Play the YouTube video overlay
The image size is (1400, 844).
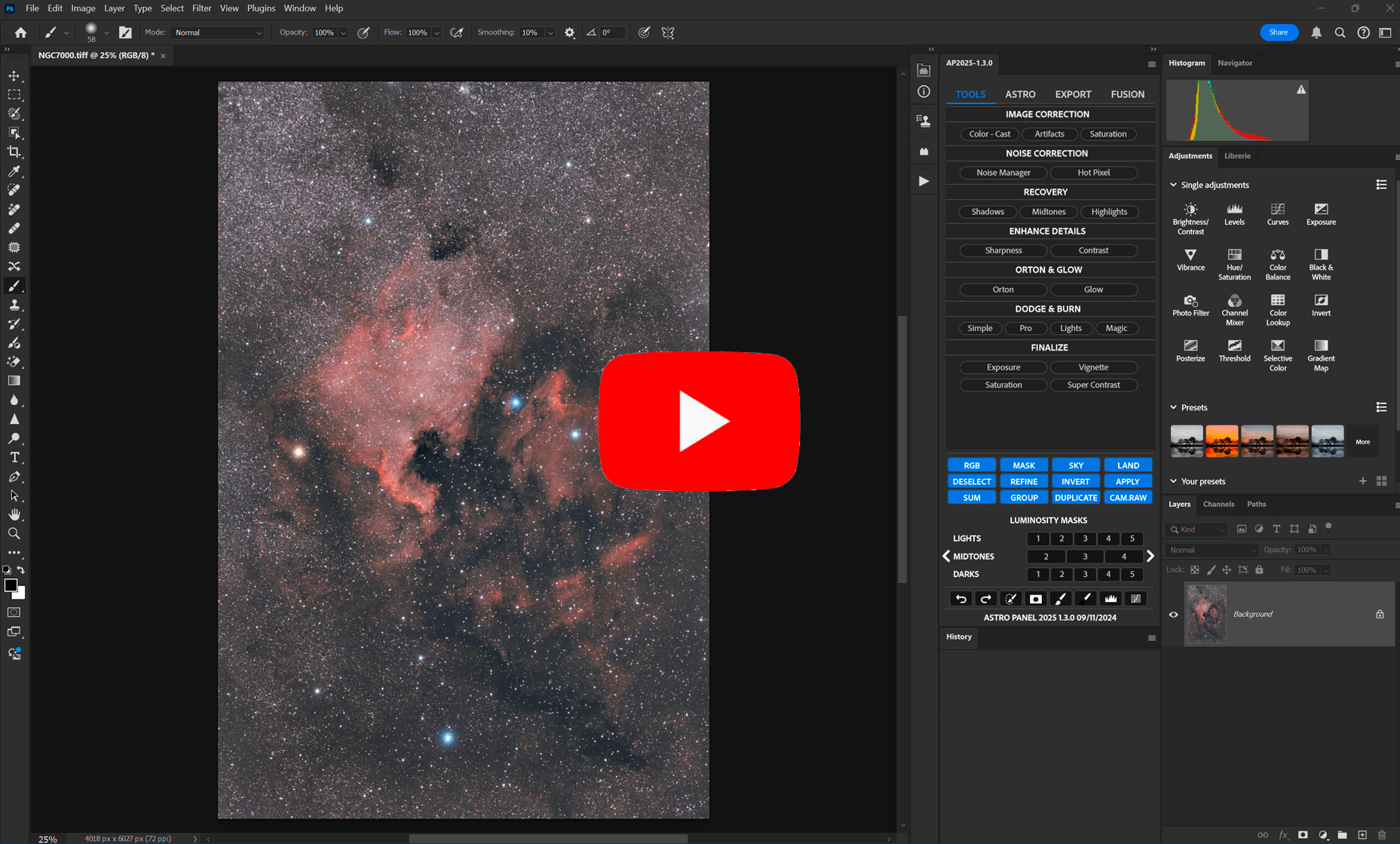tap(699, 421)
